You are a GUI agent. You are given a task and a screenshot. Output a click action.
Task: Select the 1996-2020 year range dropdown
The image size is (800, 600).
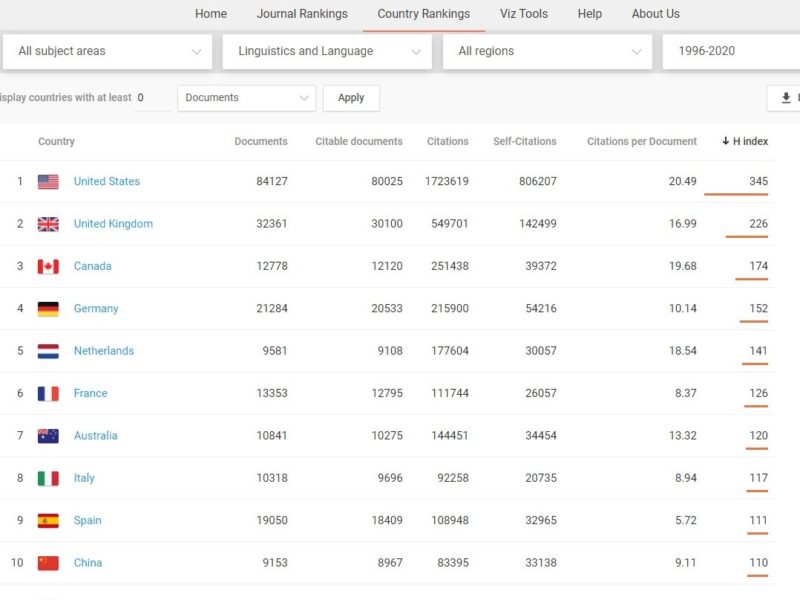(x=730, y=51)
